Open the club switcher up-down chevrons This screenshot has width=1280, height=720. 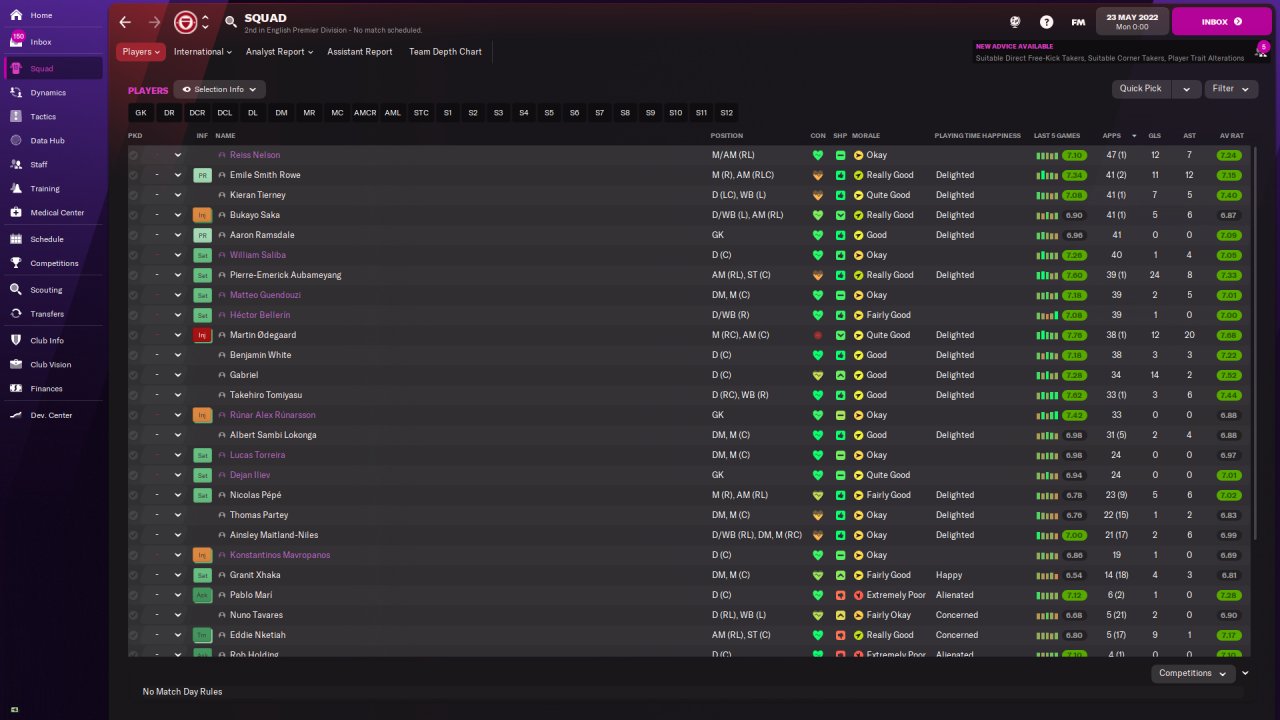205,21
